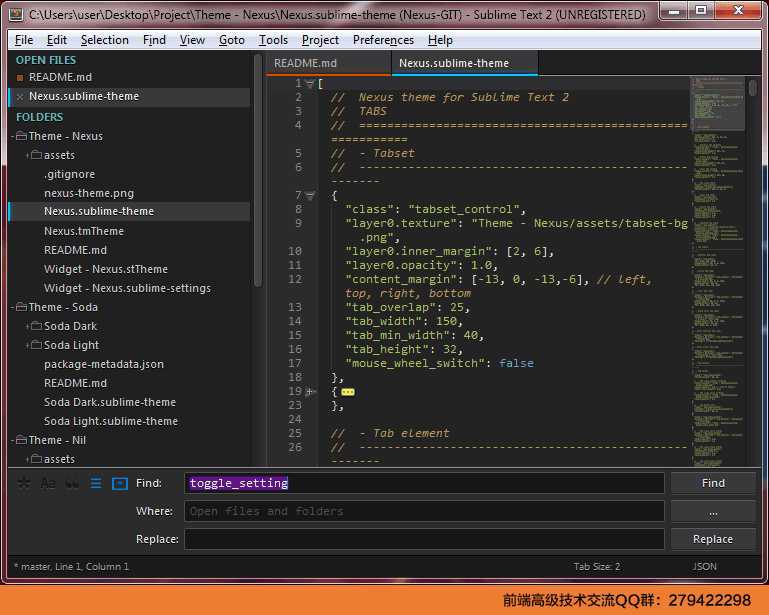Expand the Soda Dark folder
This screenshot has width=769, height=615.
tap(28, 326)
